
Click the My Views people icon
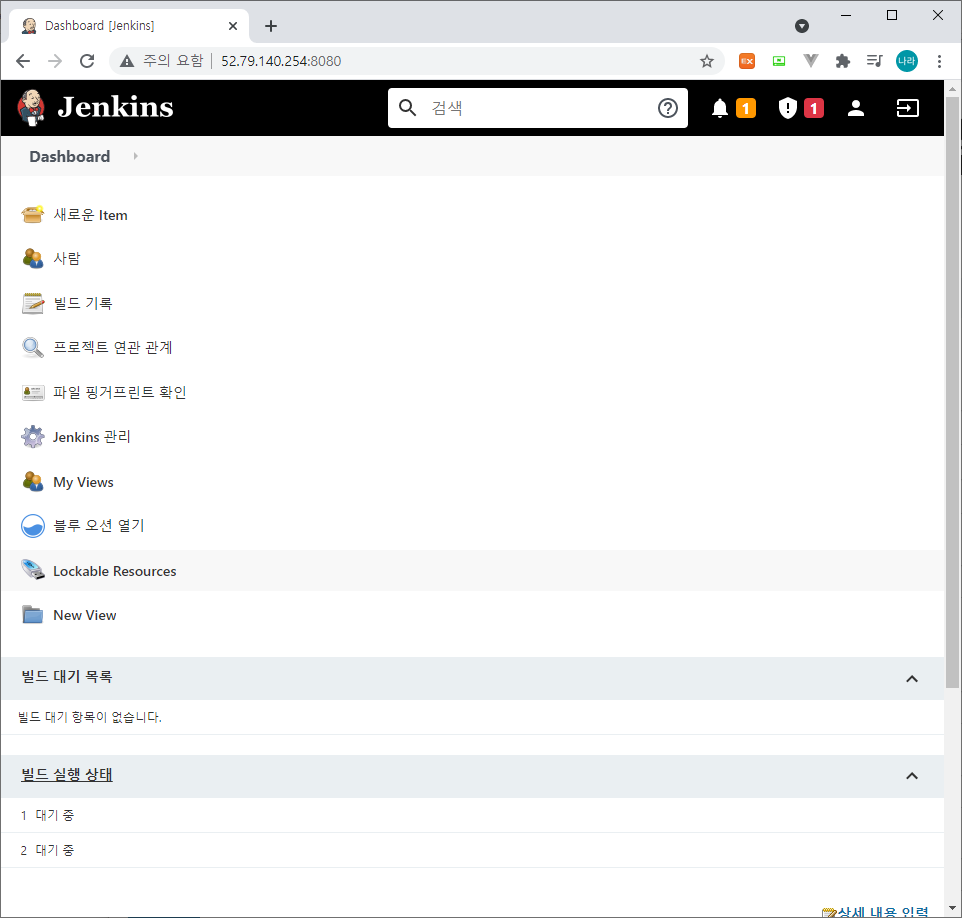click(33, 482)
